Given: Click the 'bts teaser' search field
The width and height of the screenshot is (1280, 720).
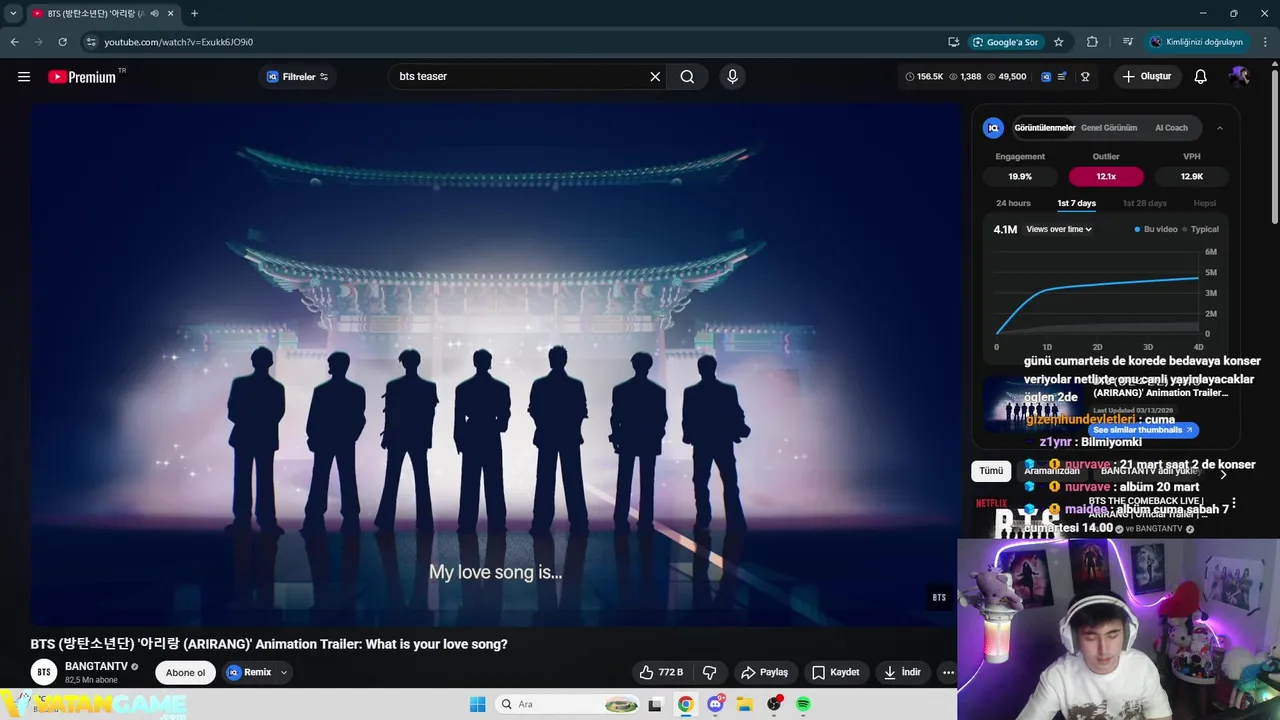Looking at the screenshot, I should coord(520,77).
